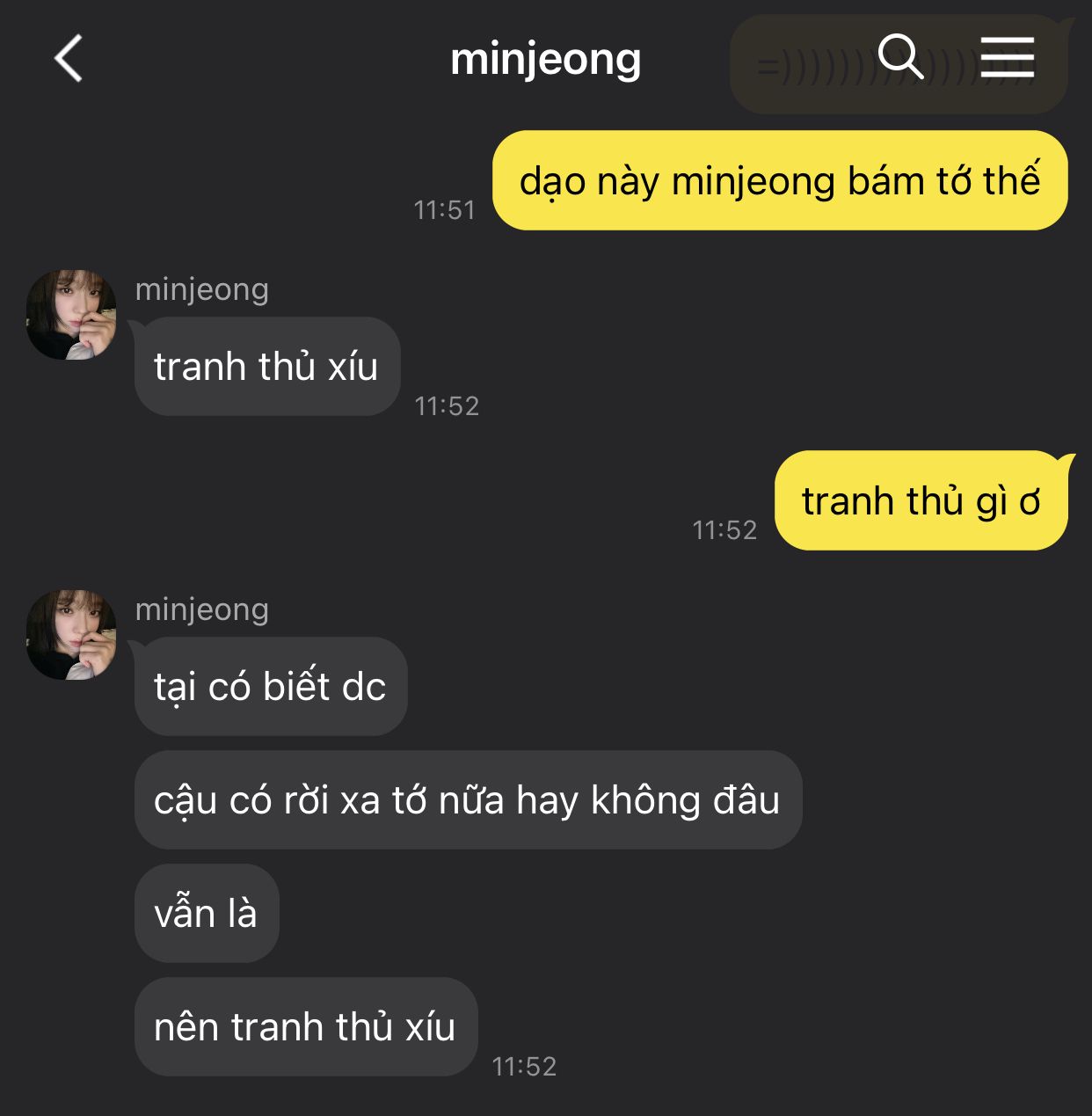Tap the 11:51 timestamp

click(x=445, y=210)
